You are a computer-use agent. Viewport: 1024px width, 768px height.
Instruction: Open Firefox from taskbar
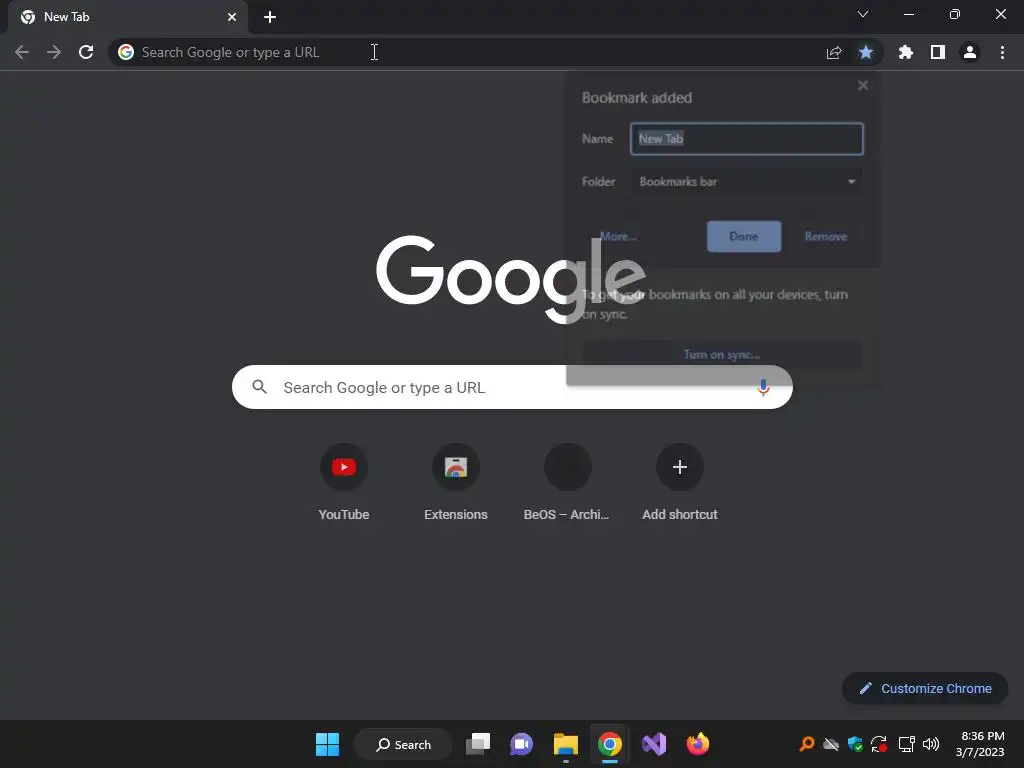[697, 744]
